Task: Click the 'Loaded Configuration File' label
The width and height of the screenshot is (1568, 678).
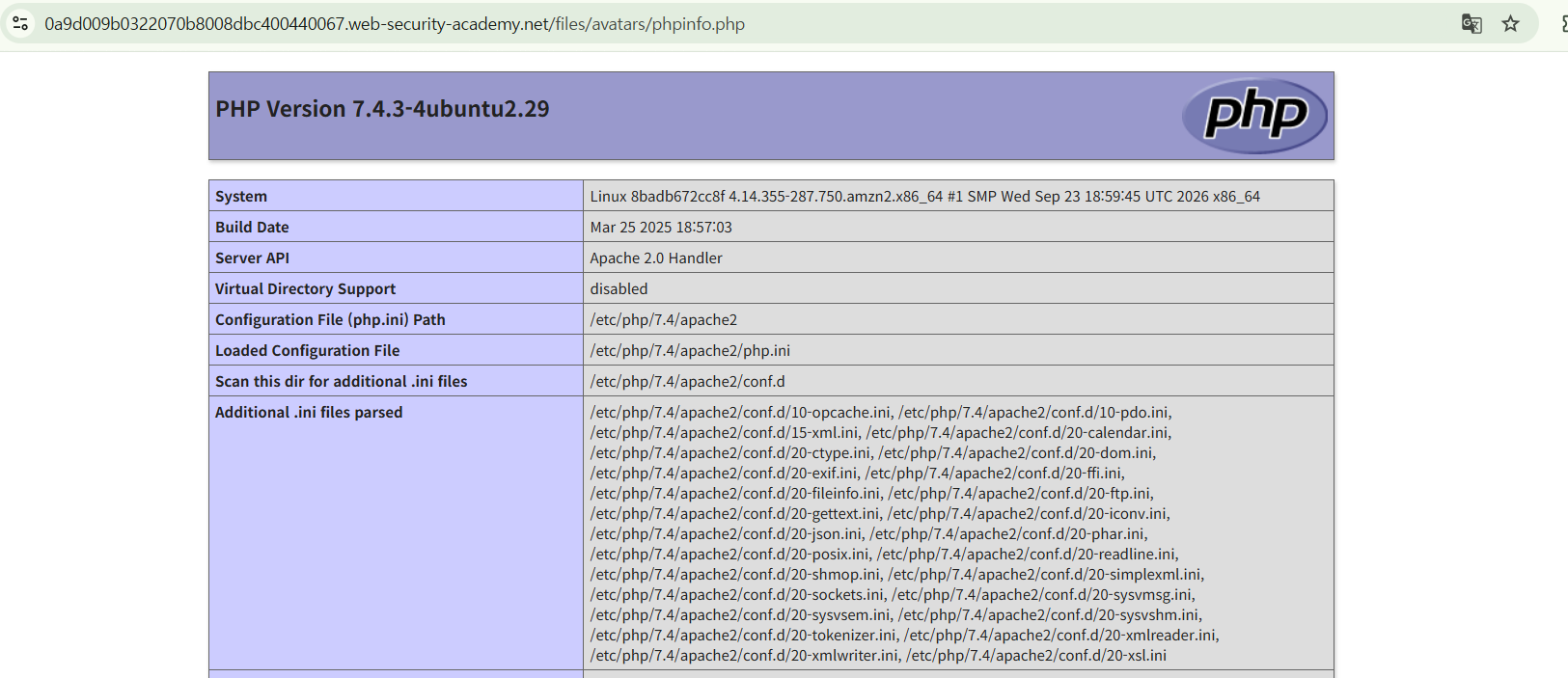Action: coord(307,350)
